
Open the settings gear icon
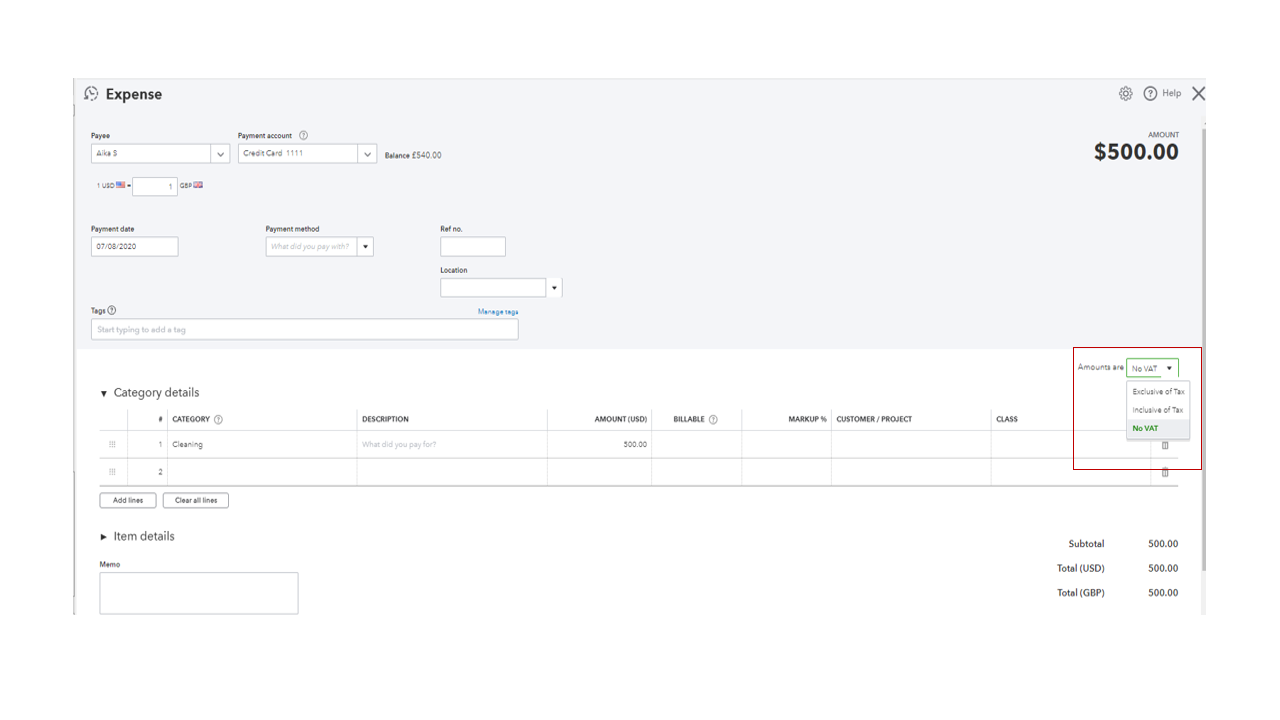click(1125, 93)
